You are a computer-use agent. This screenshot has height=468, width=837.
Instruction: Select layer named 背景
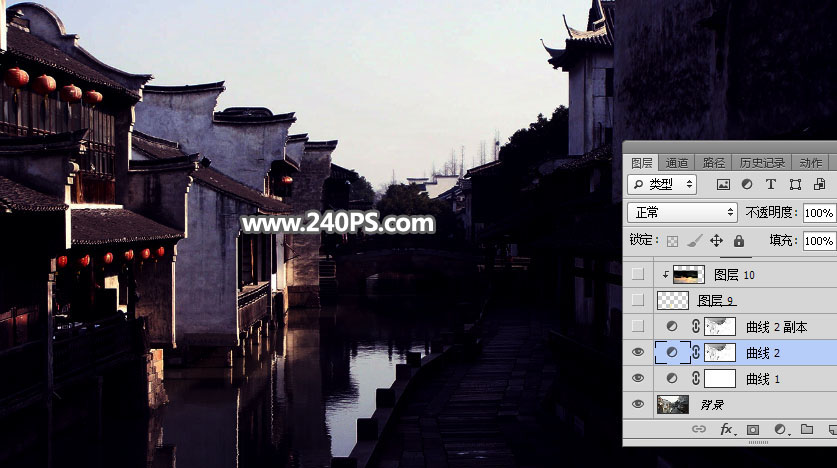coord(712,405)
